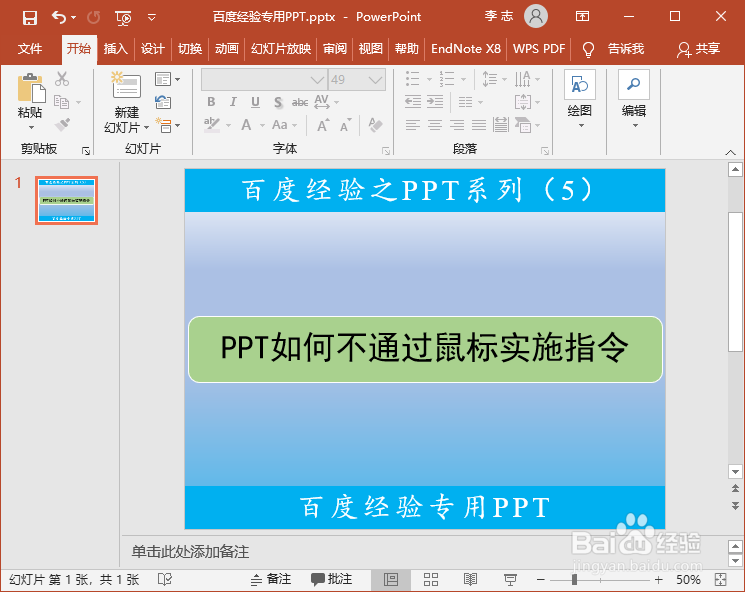Open the line spacing options
Screen dimensions: 745x592
494,78
